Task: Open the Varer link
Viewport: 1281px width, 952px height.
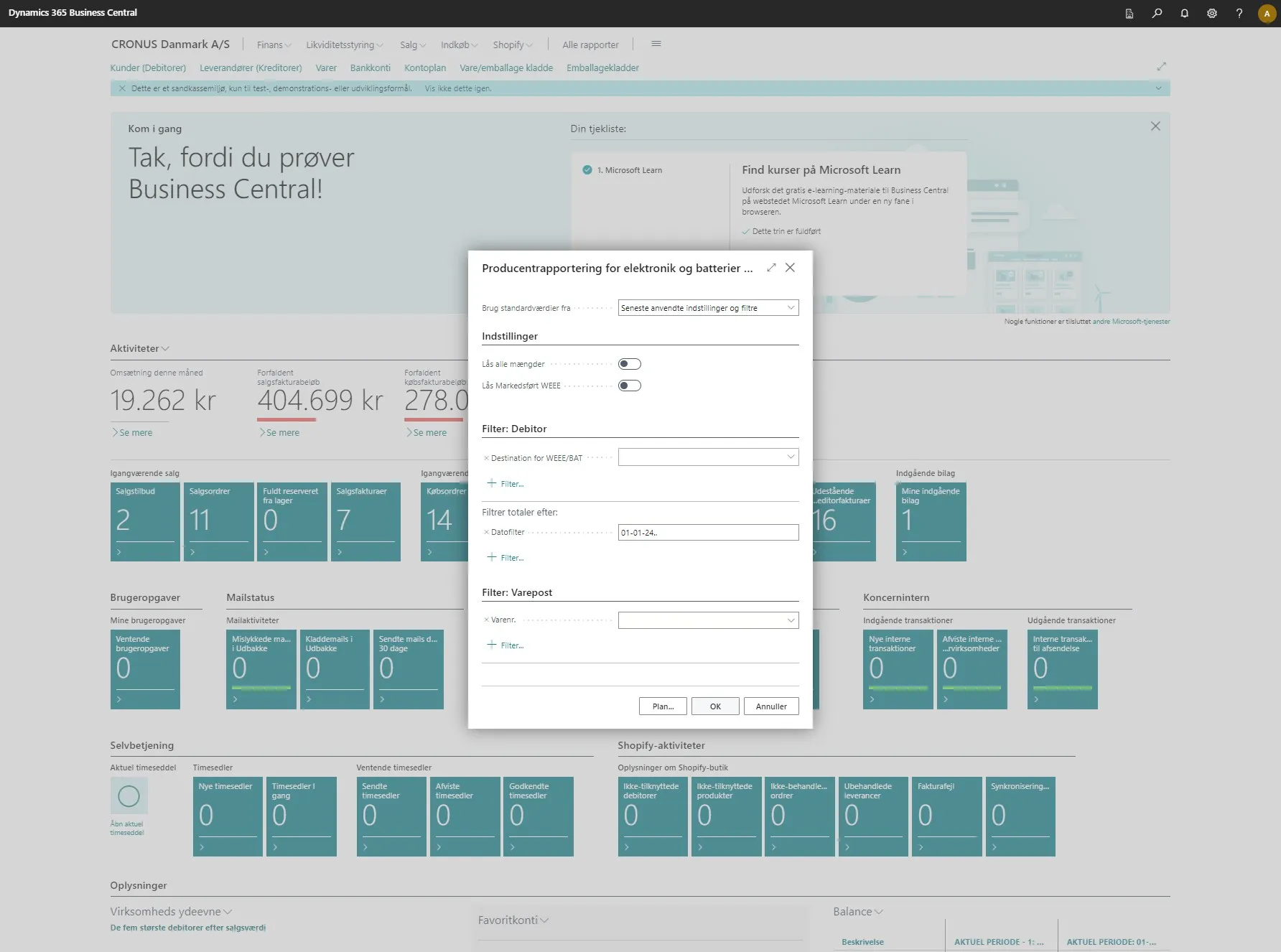Action: click(x=326, y=68)
